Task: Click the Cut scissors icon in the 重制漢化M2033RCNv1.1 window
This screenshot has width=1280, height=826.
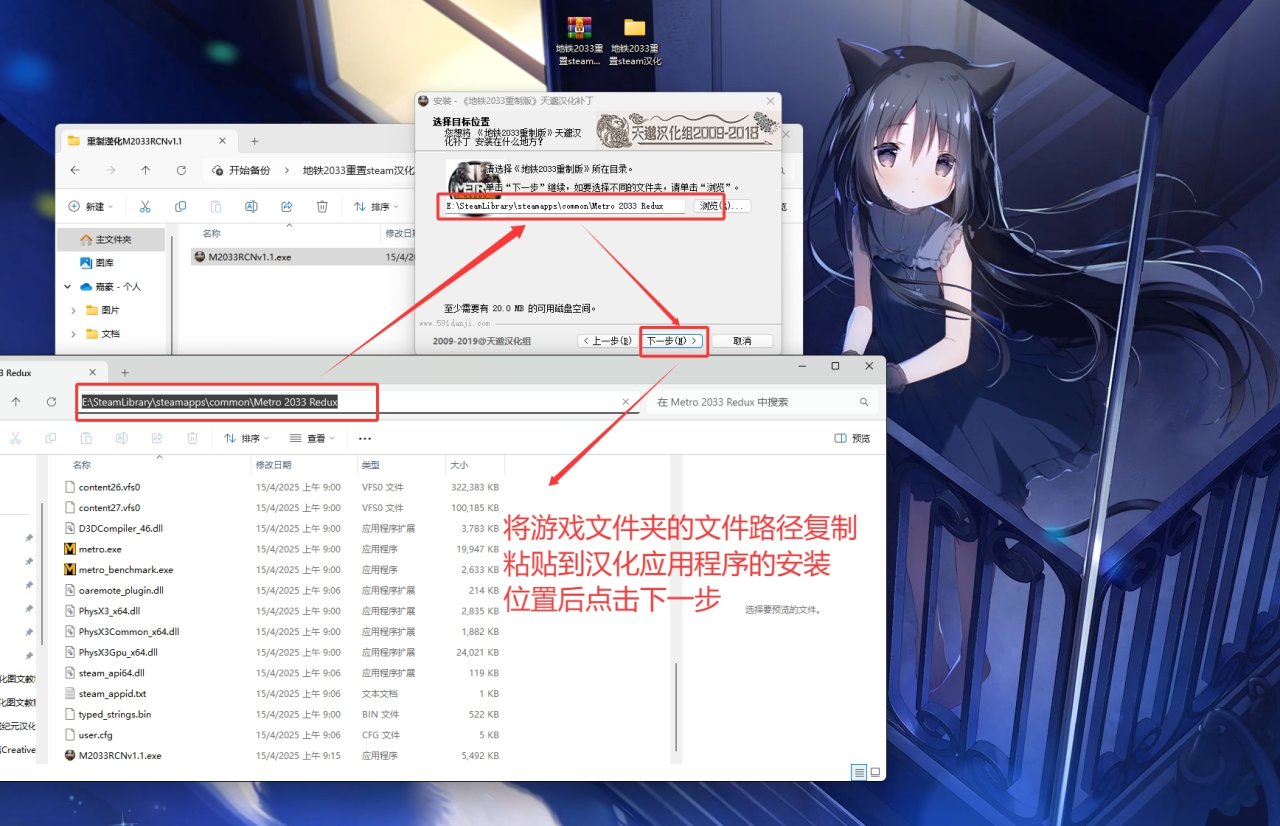Action: pyautogui.click(x=145, y=207)
